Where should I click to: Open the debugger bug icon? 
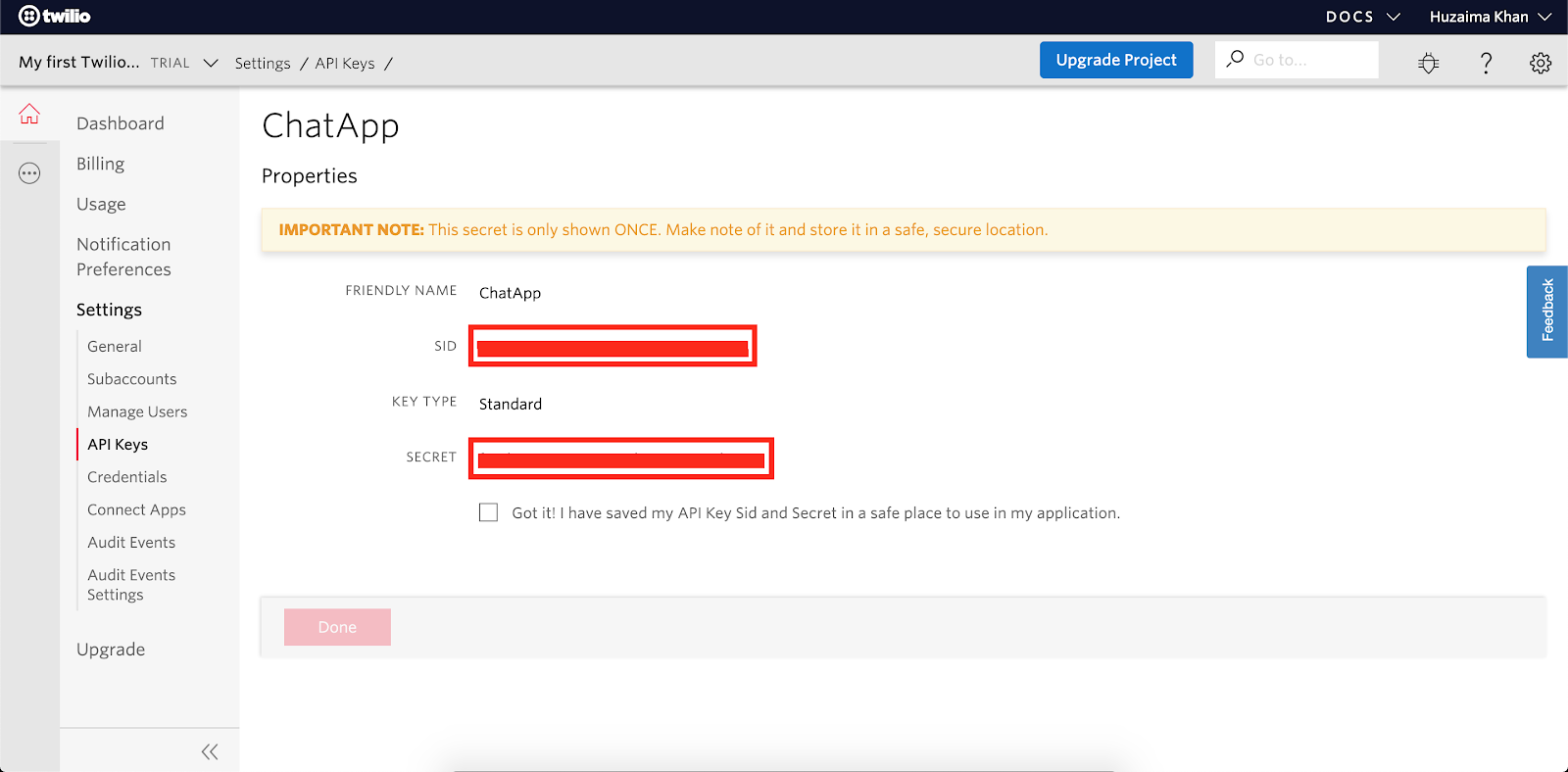(1429, 63)
